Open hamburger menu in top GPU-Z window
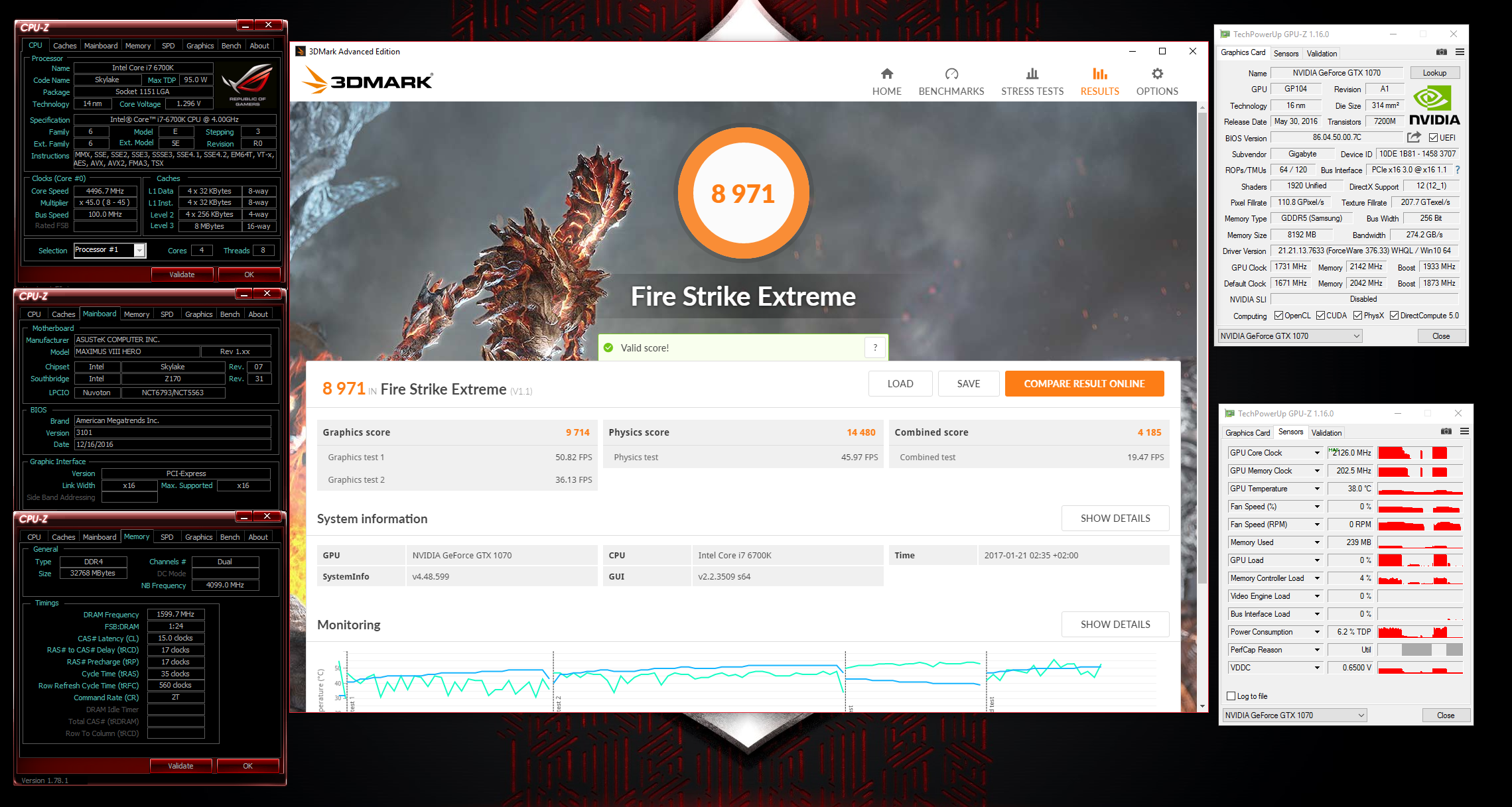Viewport: 1512px width, 807px height. (x=1460, y=52)
